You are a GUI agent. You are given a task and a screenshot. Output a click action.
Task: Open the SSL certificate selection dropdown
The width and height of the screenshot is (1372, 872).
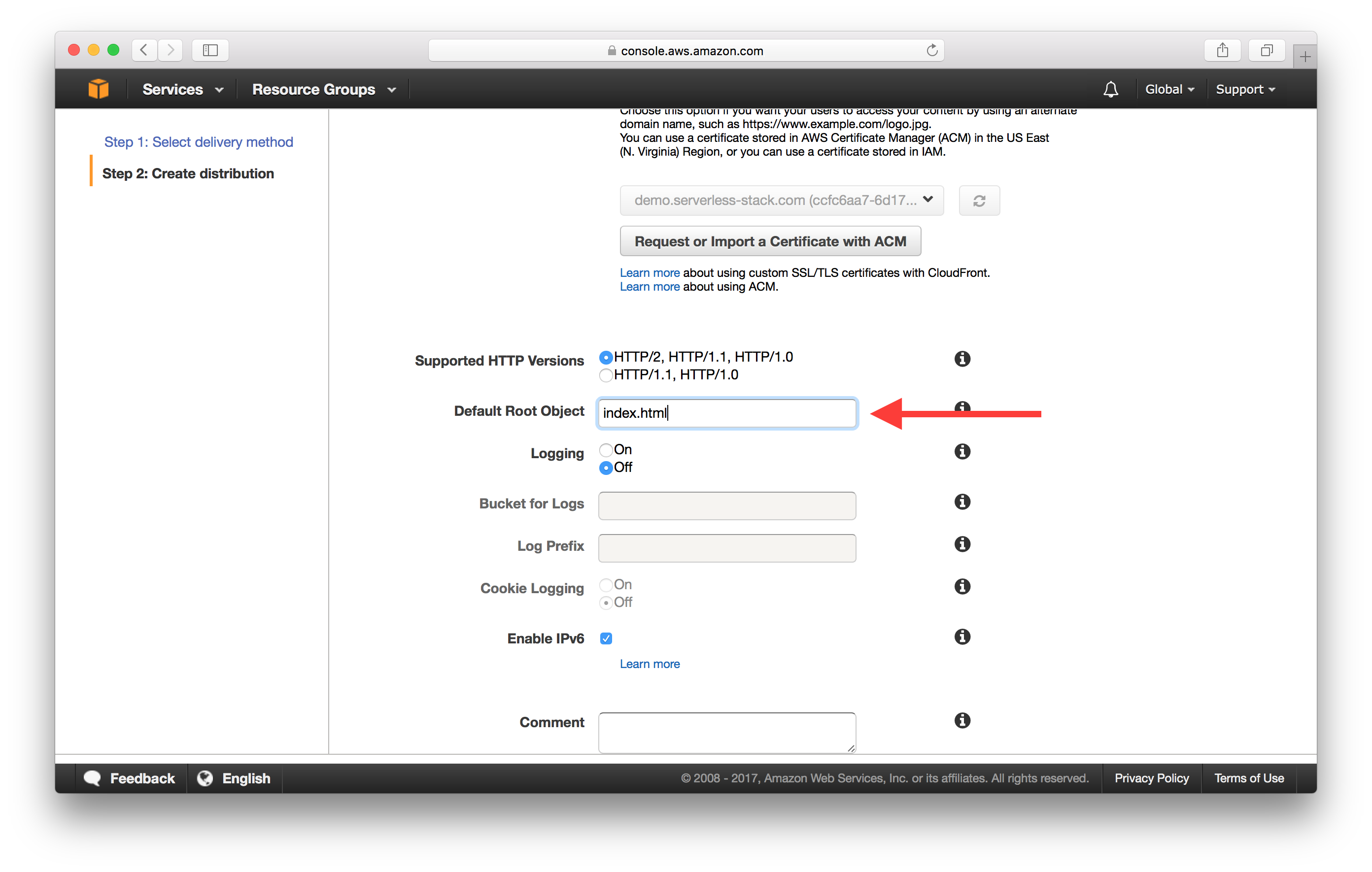tap(781, 201)
